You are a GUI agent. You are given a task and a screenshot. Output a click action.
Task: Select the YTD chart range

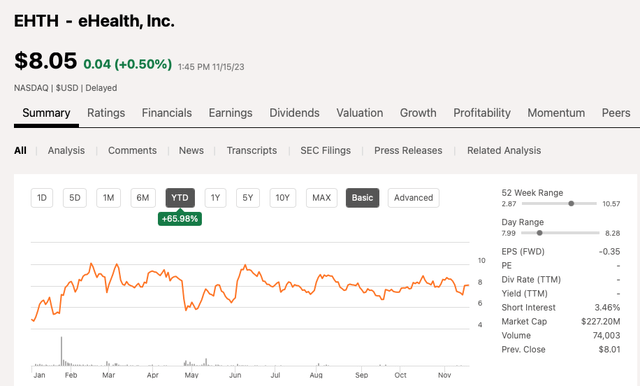click(x=180, y=198)
